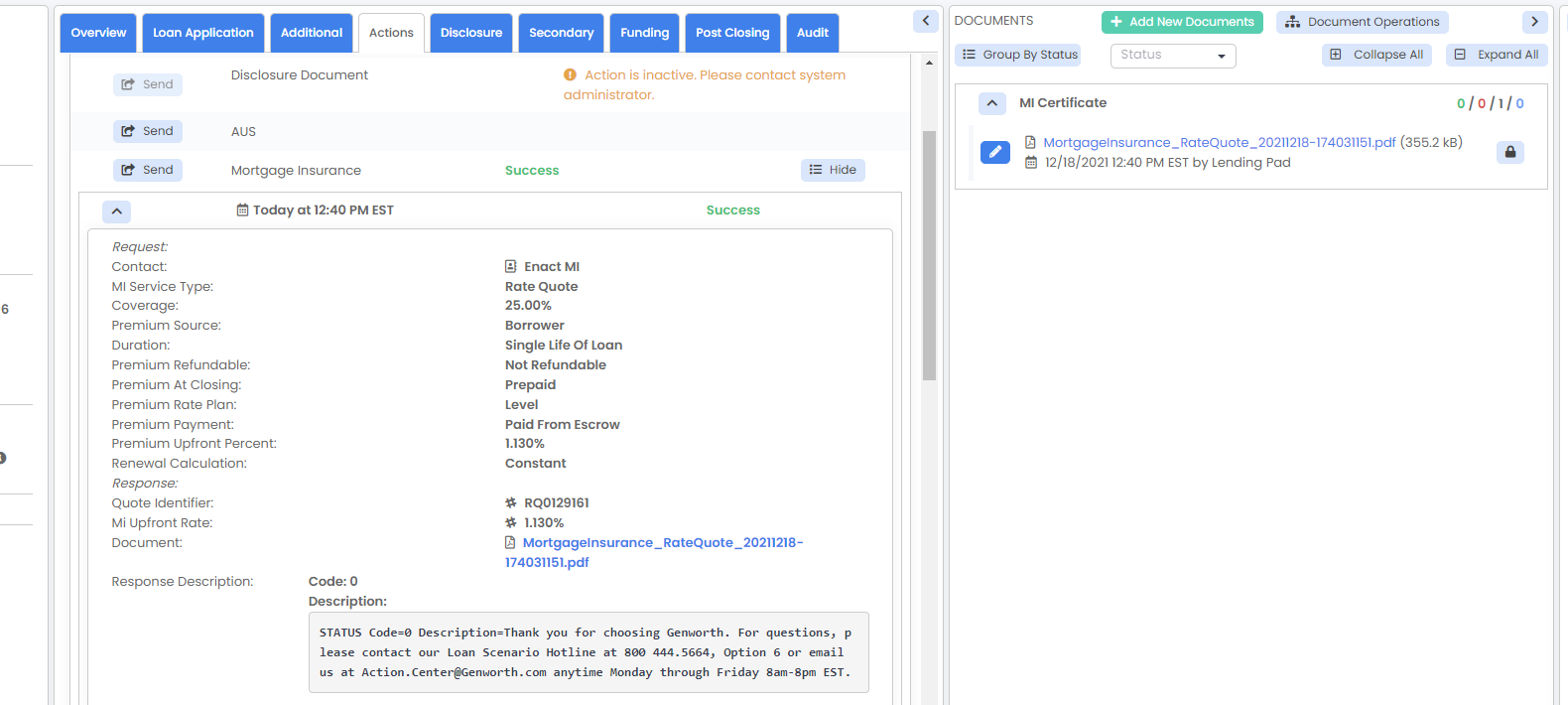
Task: Send the Mortgage Insurance action
Action: (147, 170)
